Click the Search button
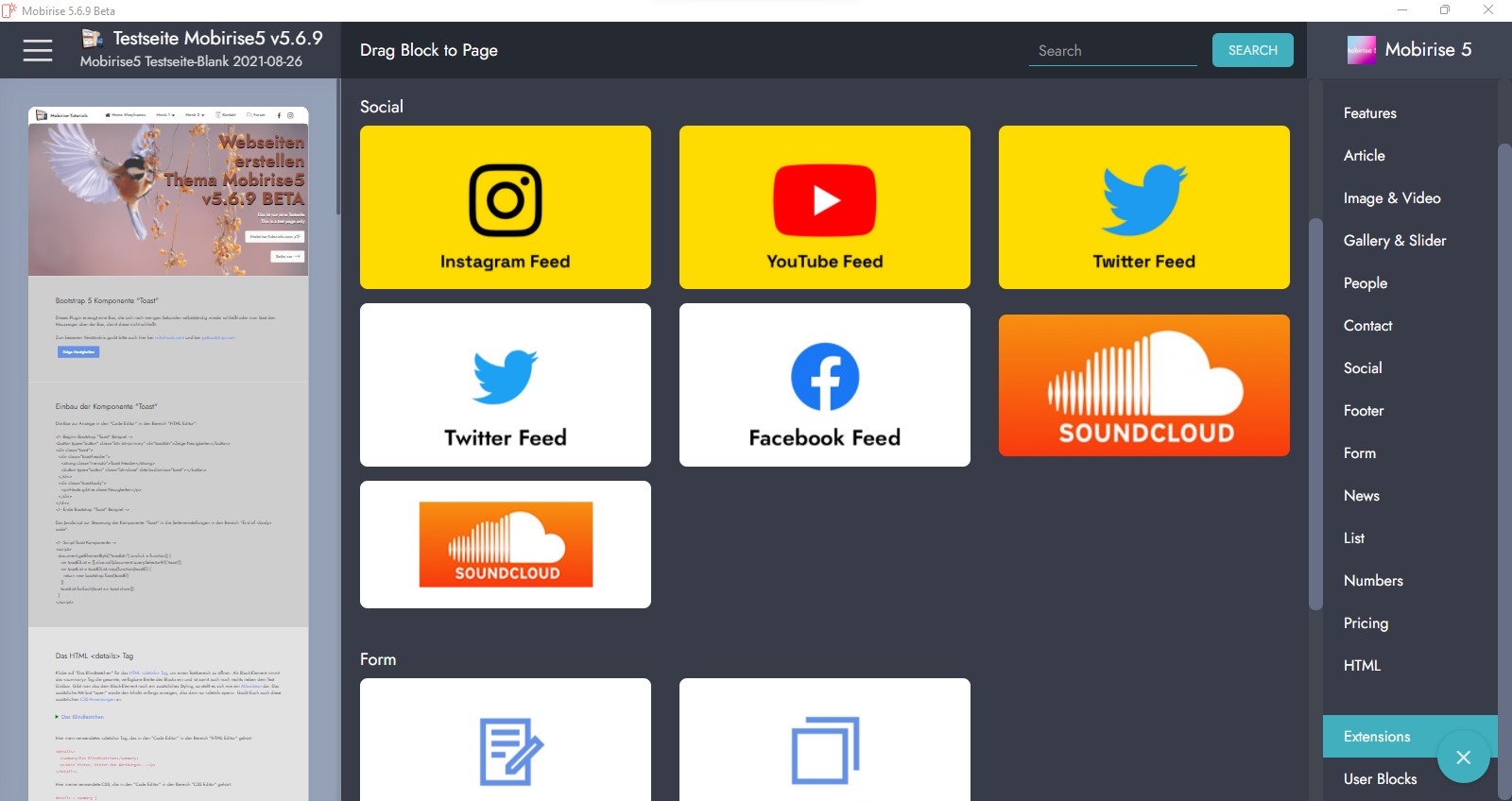This screenshot has width=1512, height=801. click(x=1253, y=50)
